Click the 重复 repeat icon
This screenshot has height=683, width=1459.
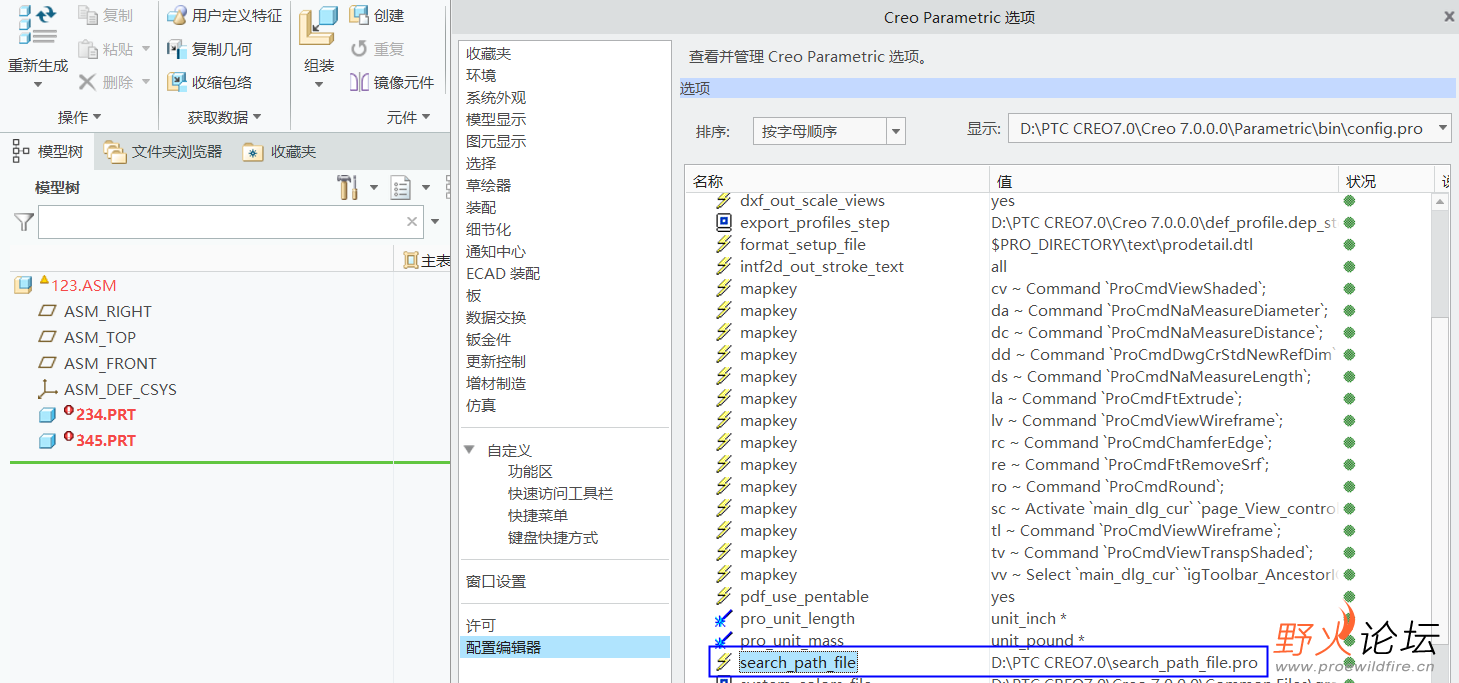(x=359, y=48)
